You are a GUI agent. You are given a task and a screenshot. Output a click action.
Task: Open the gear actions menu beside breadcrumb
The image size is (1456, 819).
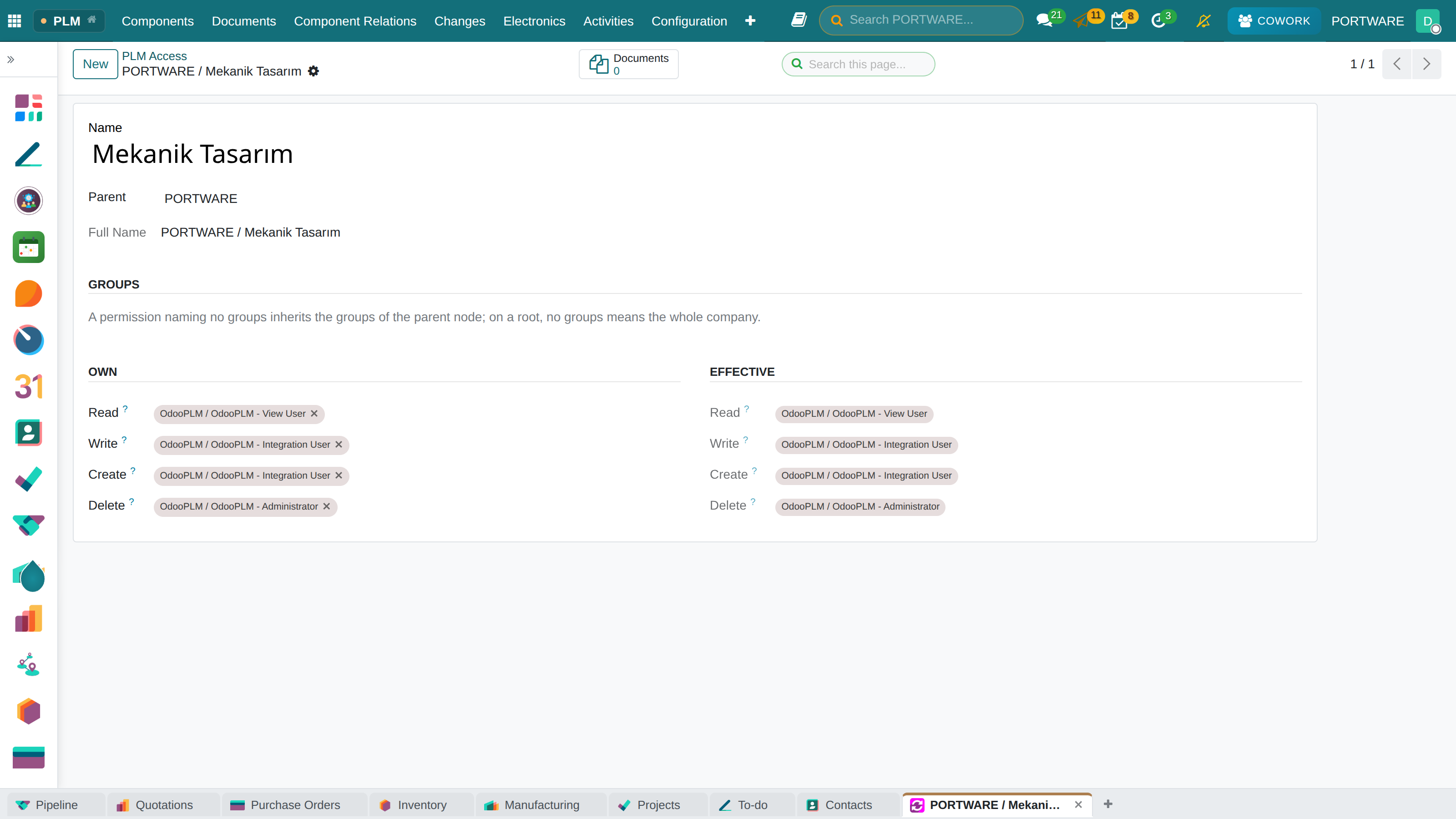313,71
